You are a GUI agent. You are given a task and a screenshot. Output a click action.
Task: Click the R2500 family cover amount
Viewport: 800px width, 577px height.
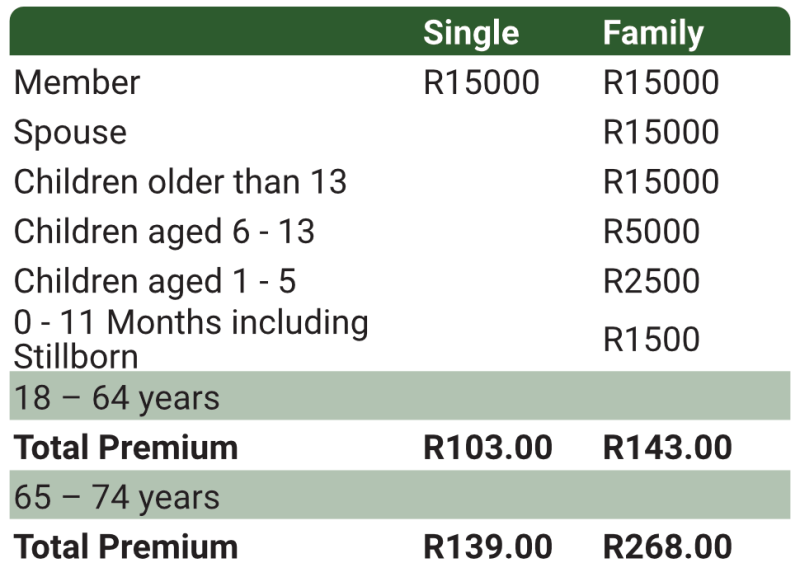(x=651, y=281)
